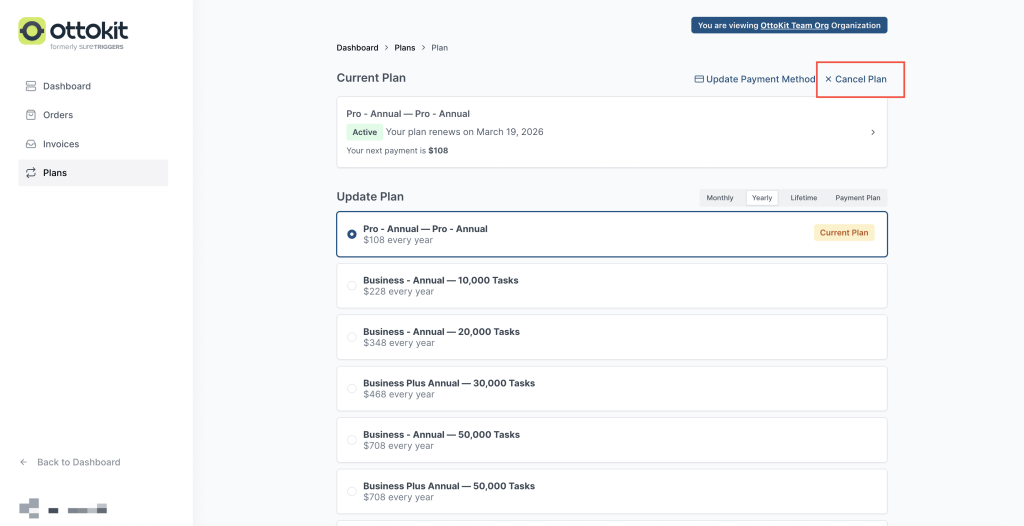Screen dimensions: 1024x526
Task: Click the OttoKit logo
Action: pyautogui.click(x=73, y=33)
